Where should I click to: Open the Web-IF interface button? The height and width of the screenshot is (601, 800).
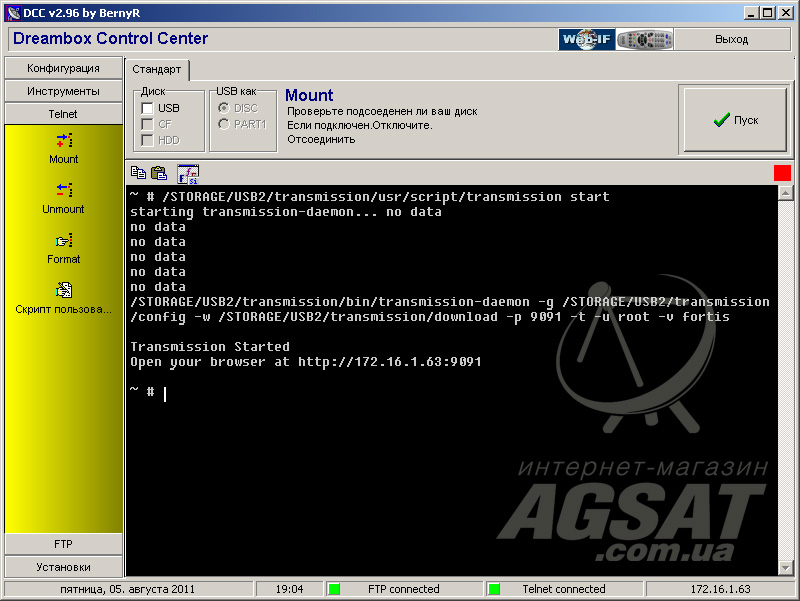pyautogui.click(x=587, y=39)
